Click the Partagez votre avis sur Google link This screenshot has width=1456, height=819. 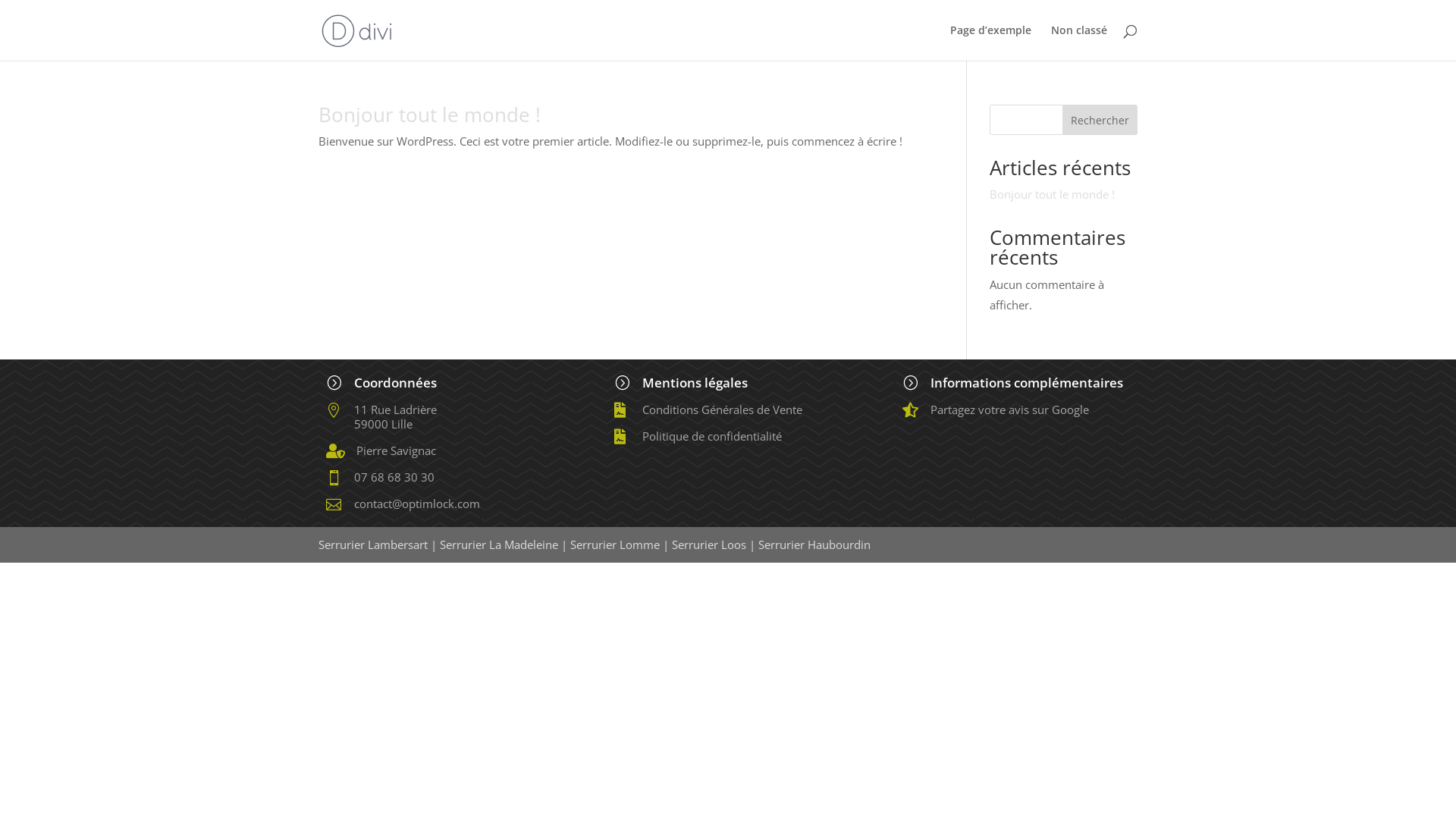coord(1009,409)
